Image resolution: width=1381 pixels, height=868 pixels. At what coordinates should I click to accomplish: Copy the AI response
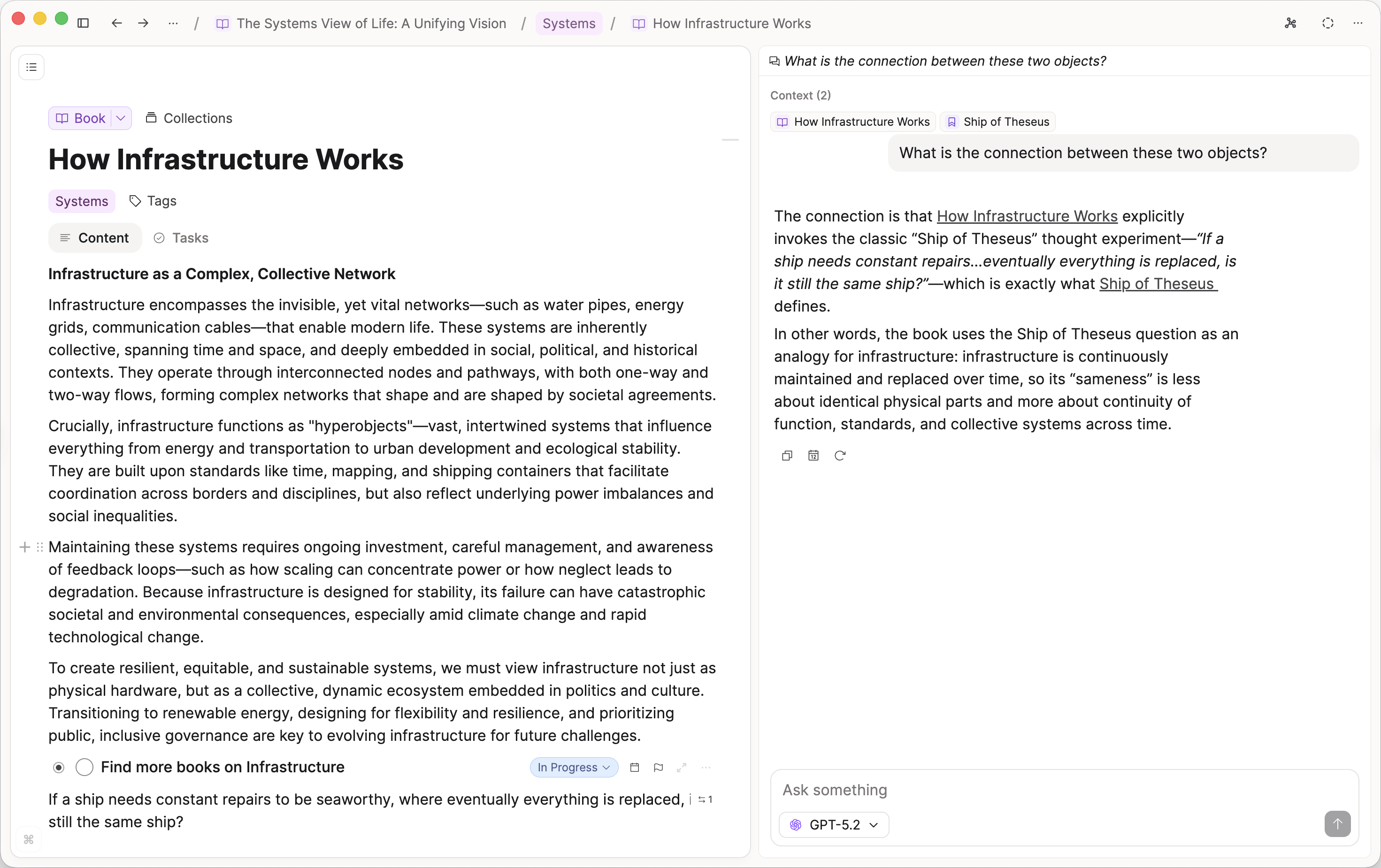[x=787, y=455]
